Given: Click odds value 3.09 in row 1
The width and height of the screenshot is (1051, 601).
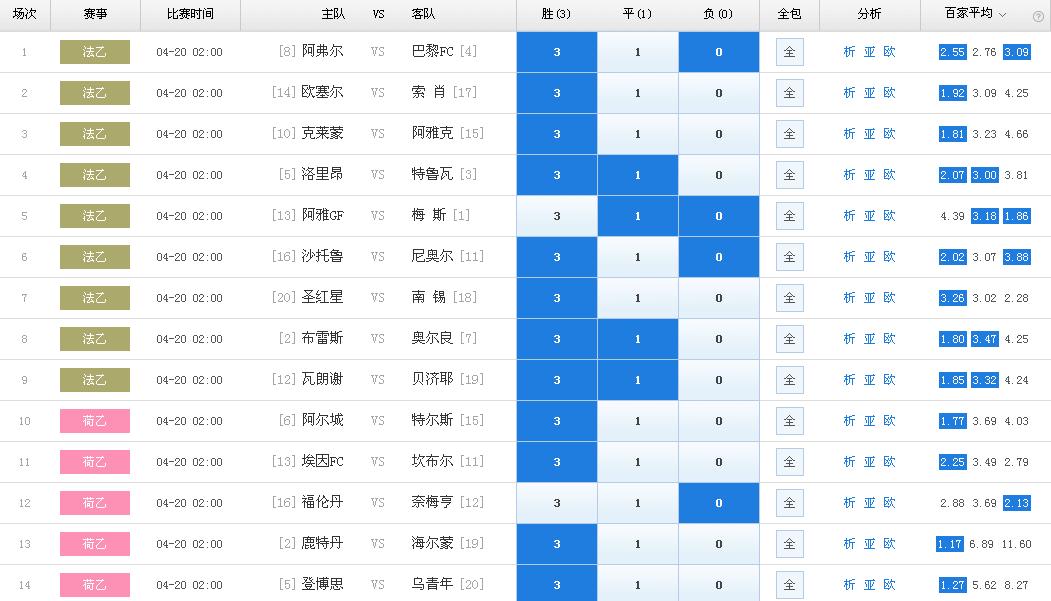Looking at the screenshot, I should click(x=1016, y=52).
